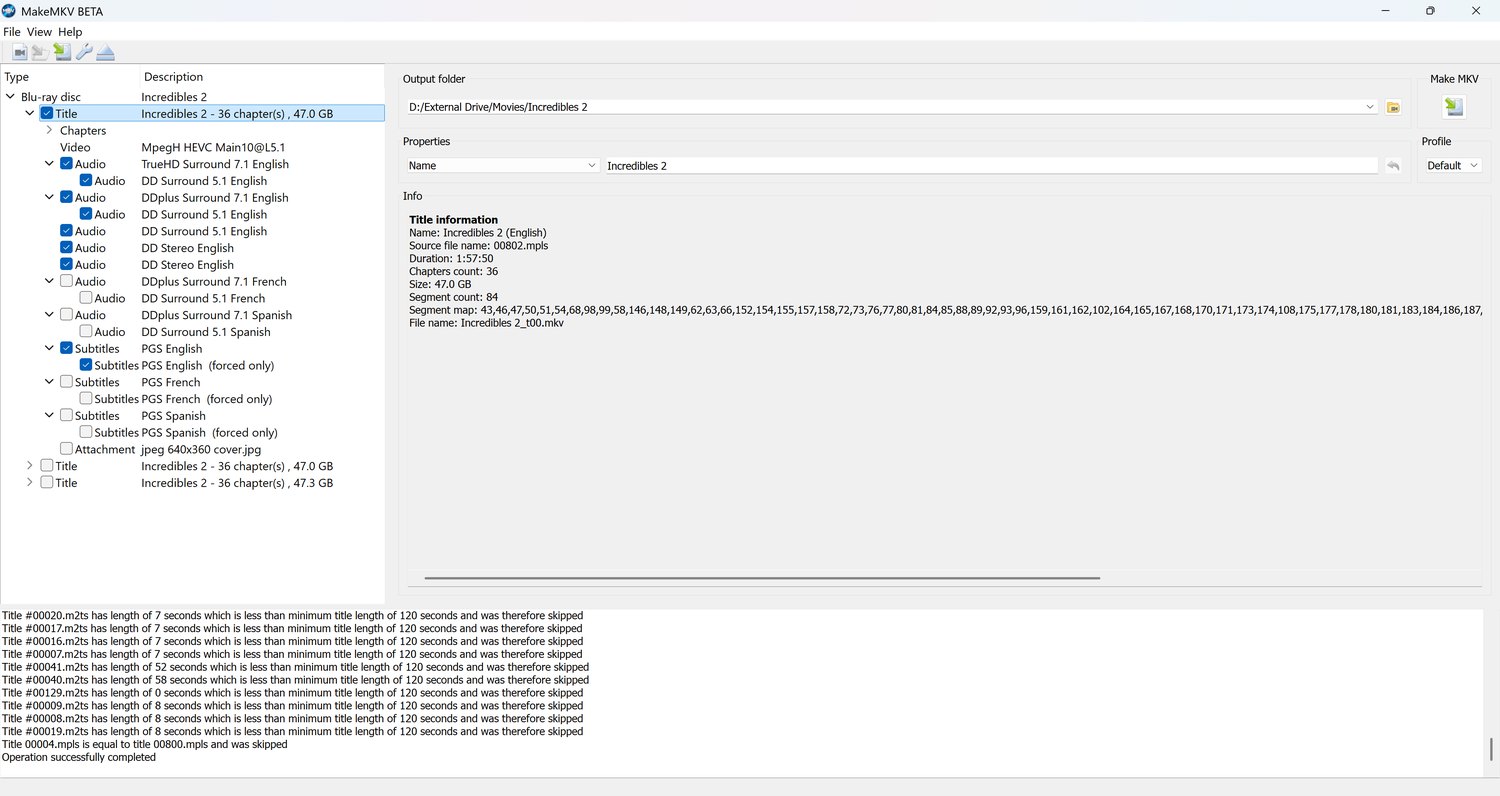Select the DDplus Surround 7.1 French description text
This screenshot has width=1500, height=796.
click(214, 282)
